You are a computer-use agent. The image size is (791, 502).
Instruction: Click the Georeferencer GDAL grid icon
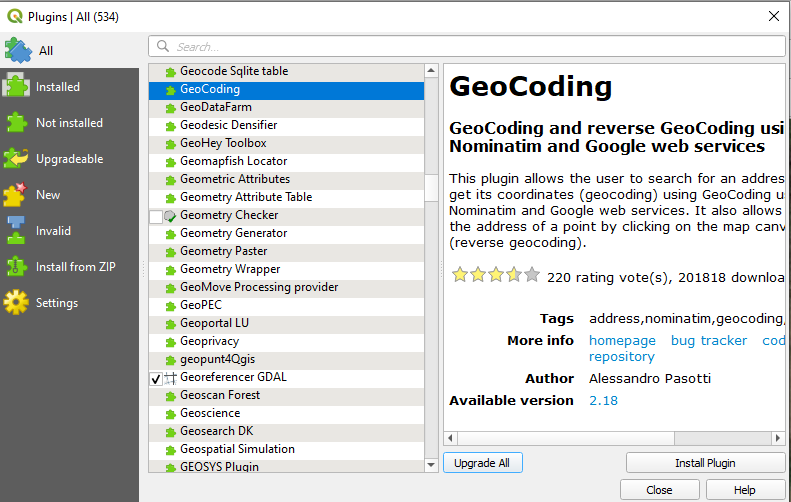coord(171,378)
